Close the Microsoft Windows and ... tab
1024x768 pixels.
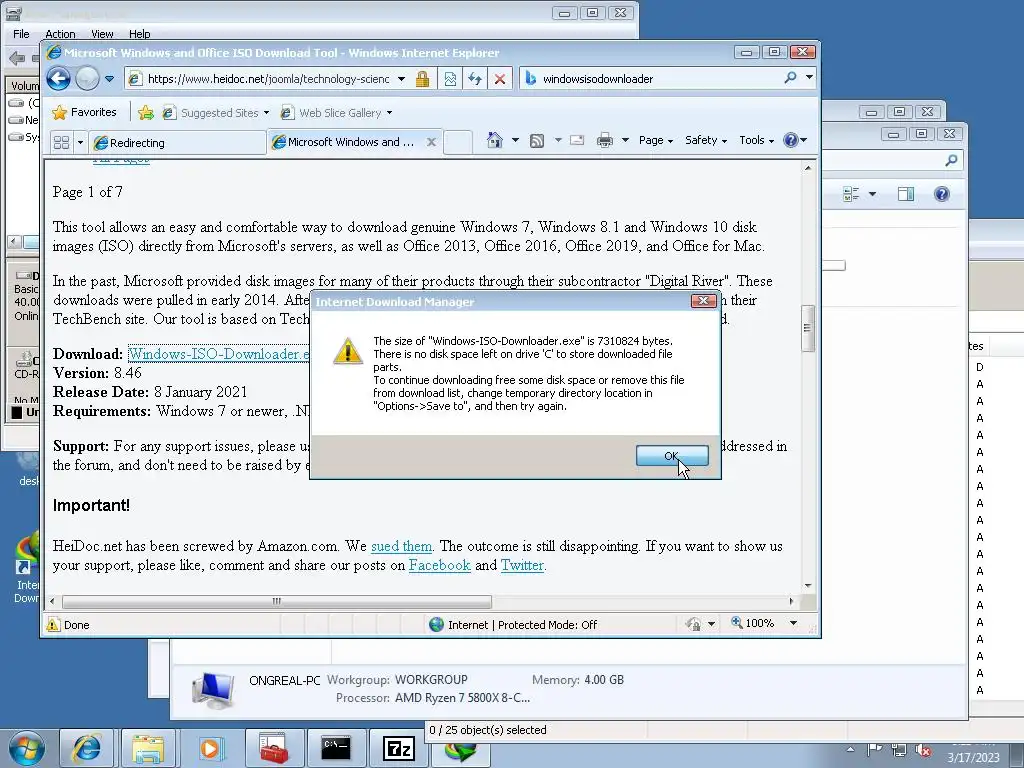coord(431,142)
